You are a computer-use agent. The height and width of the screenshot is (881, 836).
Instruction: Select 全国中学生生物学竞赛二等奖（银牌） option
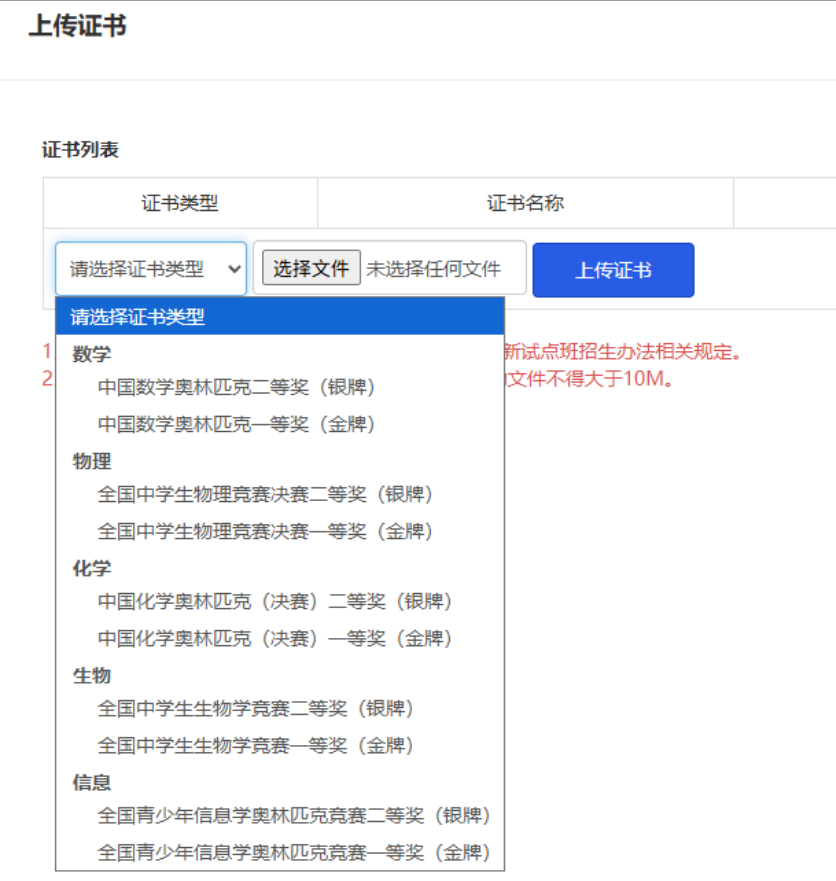[255, 708]
